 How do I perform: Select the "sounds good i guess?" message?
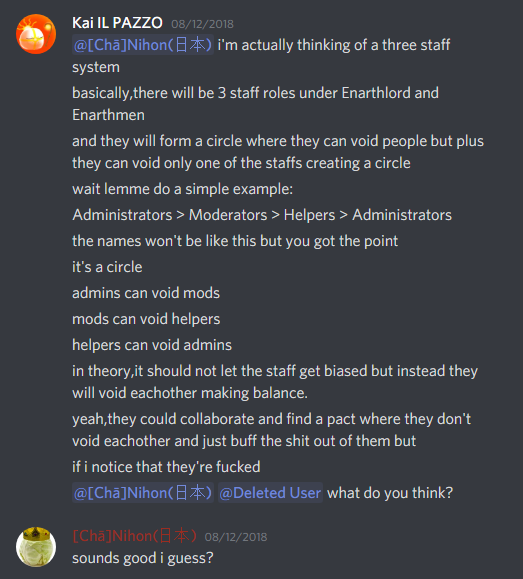(x=143, y=558)
